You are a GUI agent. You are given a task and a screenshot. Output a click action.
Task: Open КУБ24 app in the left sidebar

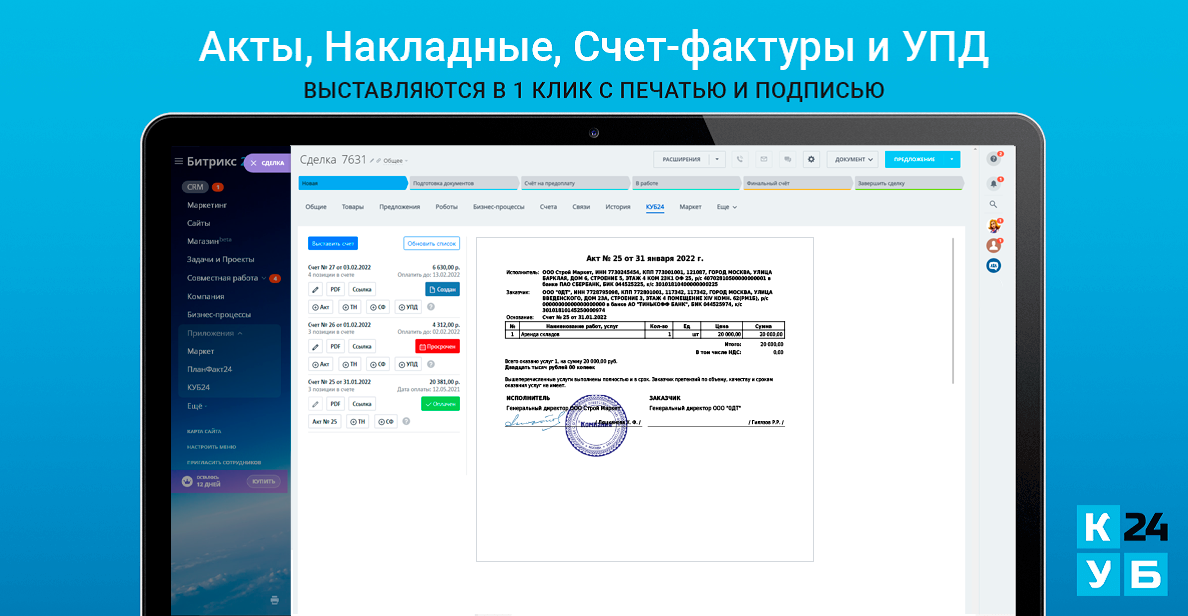(199, 387)
